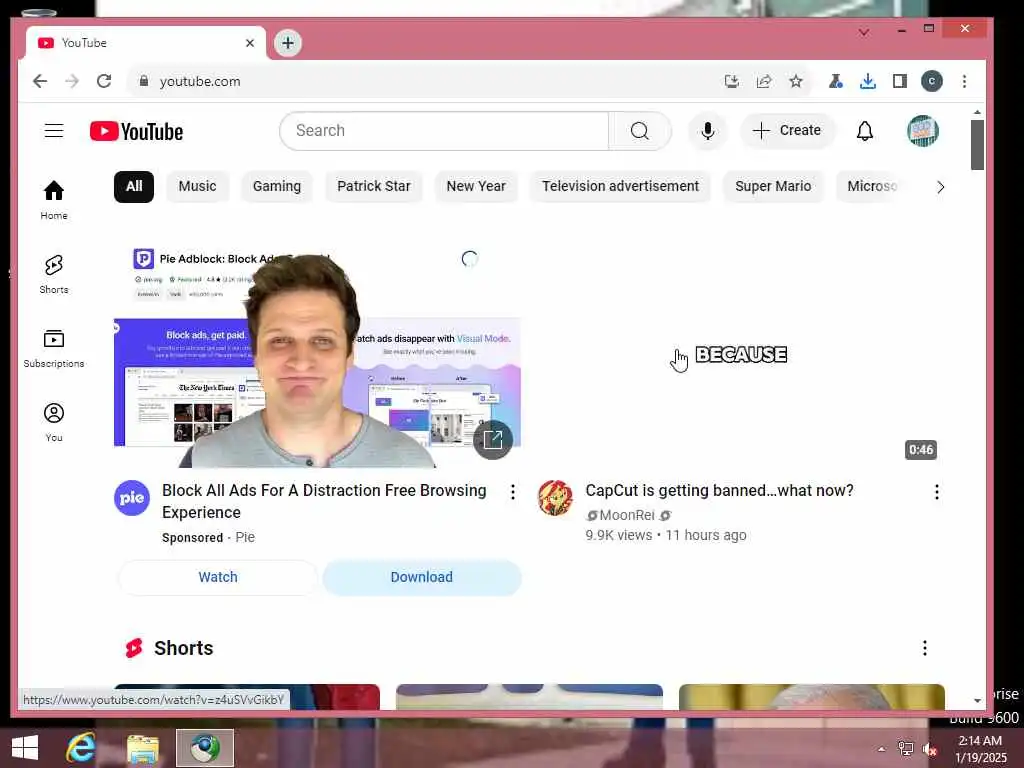Screen dimensions: 1024x768
Task: Select the All filter chip
Action: pyautogui.click(x=134, y=187)
